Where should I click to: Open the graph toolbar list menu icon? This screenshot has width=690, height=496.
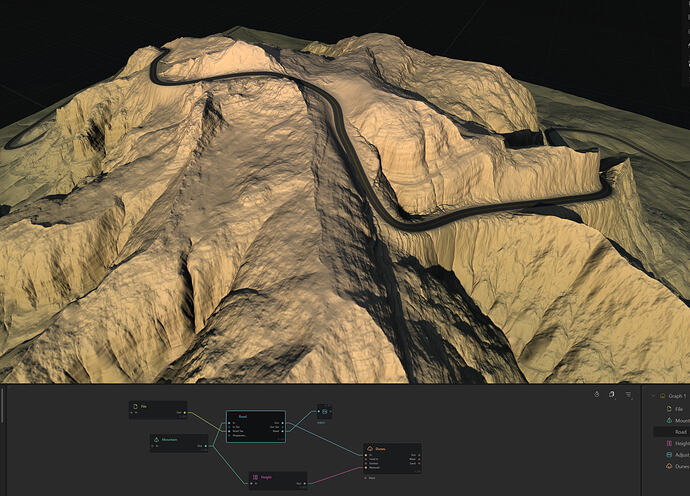[628, 395]
